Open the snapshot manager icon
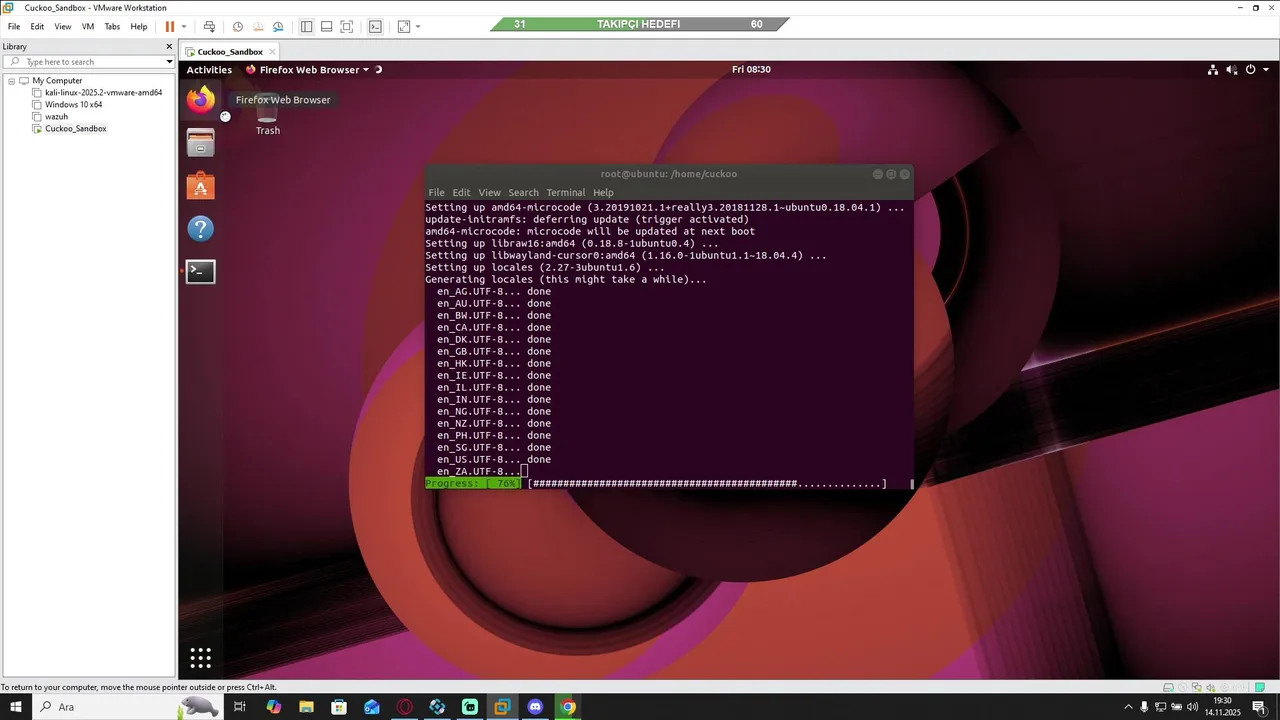The width and height of the screenshot is (1280, 720). tap(278, 26)
